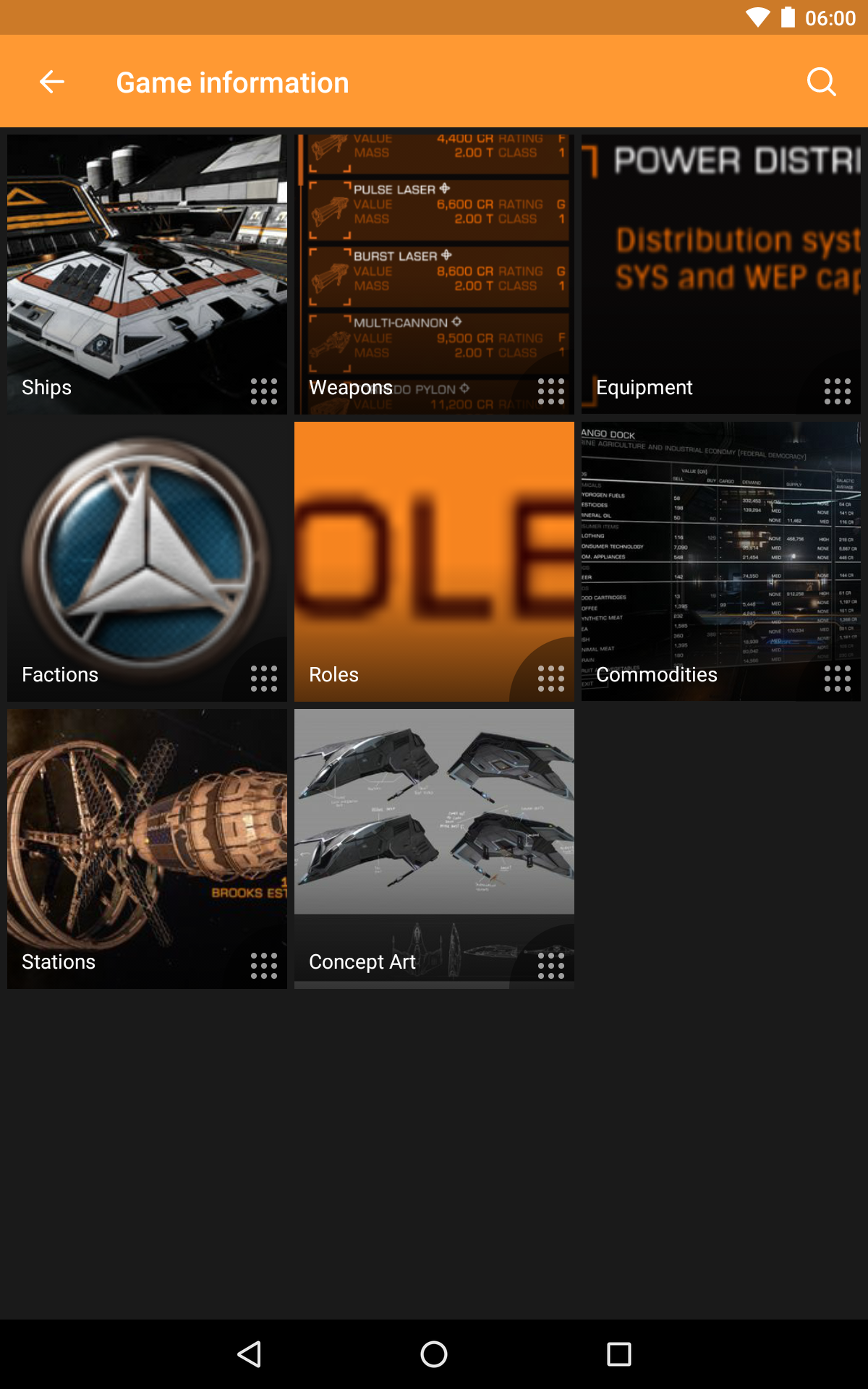This screenshot has width=868, height=1389.
Task: Tap the back arrow icon
Action: (x=52, y=82)
